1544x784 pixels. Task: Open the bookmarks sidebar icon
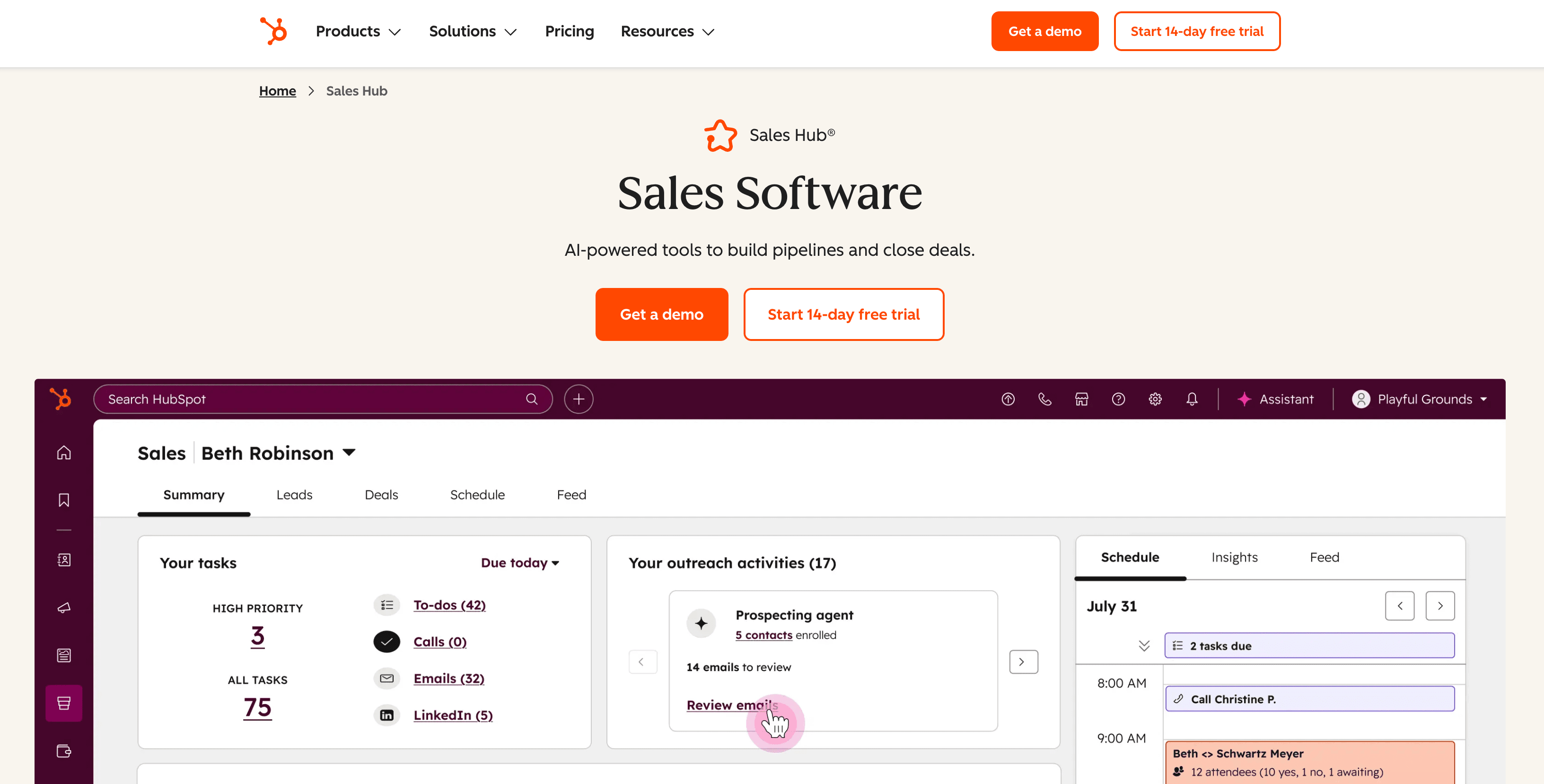tap(63, 500)
